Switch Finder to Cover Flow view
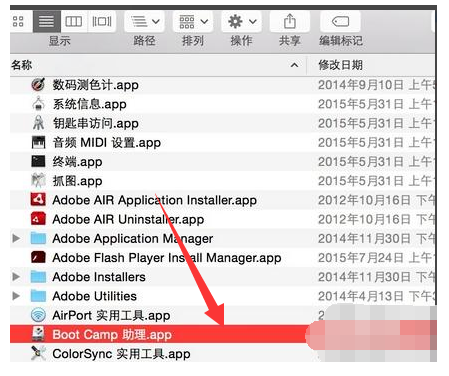The image size is (449, 376). (x=102, y=22)
